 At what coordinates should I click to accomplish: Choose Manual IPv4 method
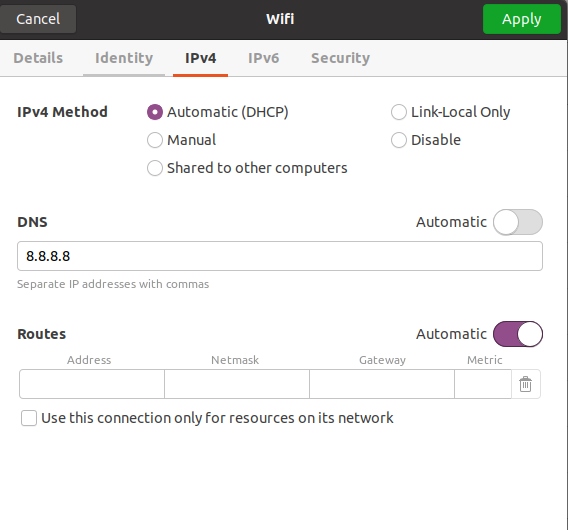point(155,140)
